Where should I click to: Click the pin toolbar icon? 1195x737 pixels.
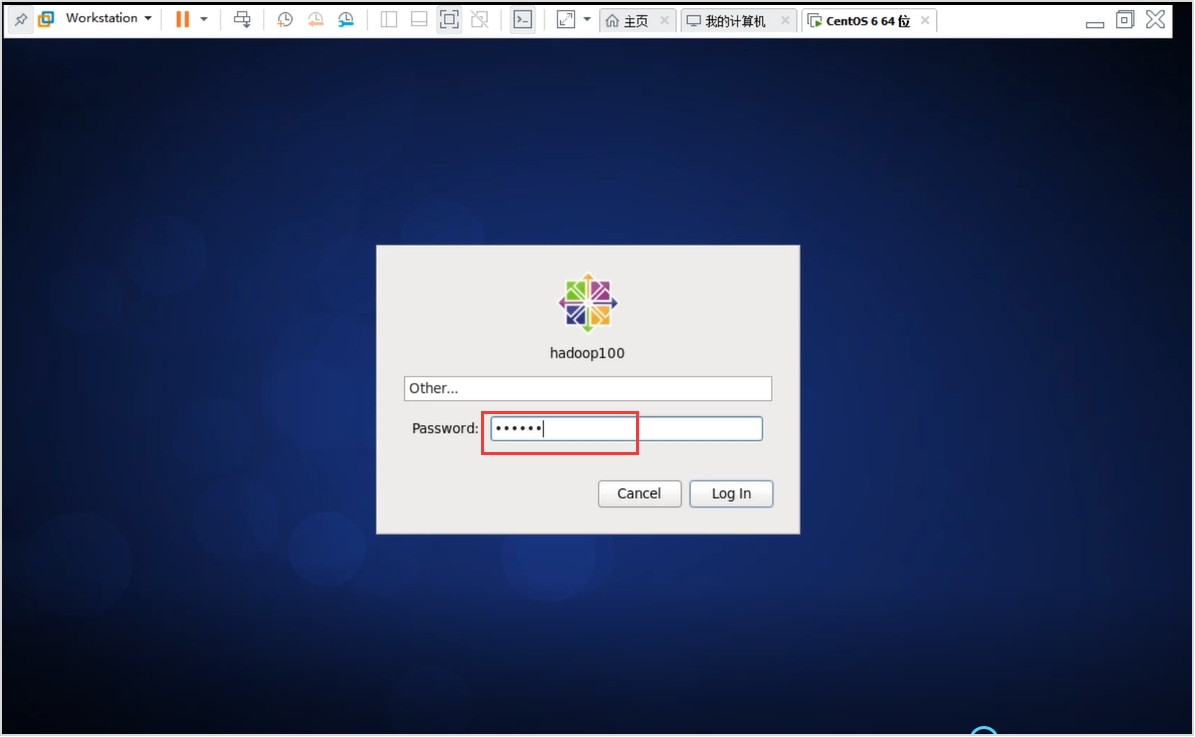[21, 19]
